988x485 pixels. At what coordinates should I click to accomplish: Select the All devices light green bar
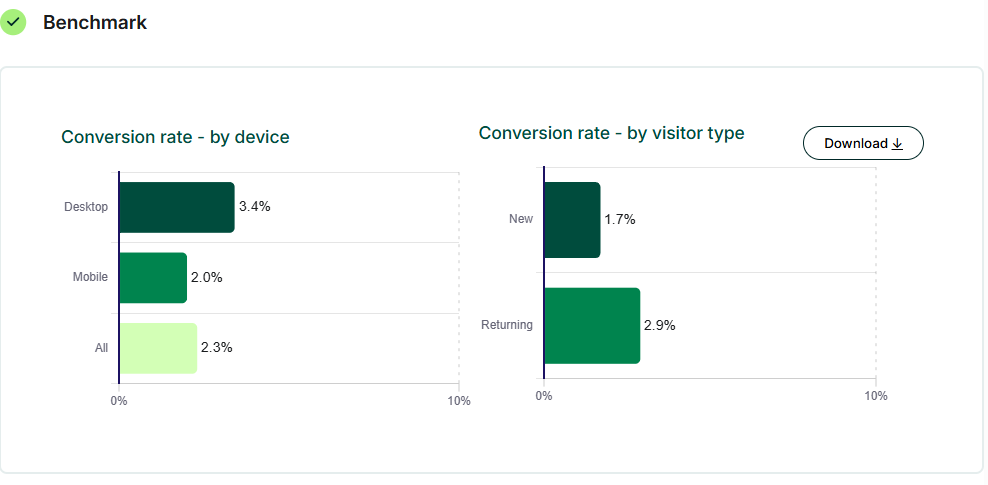coord(158,348)
